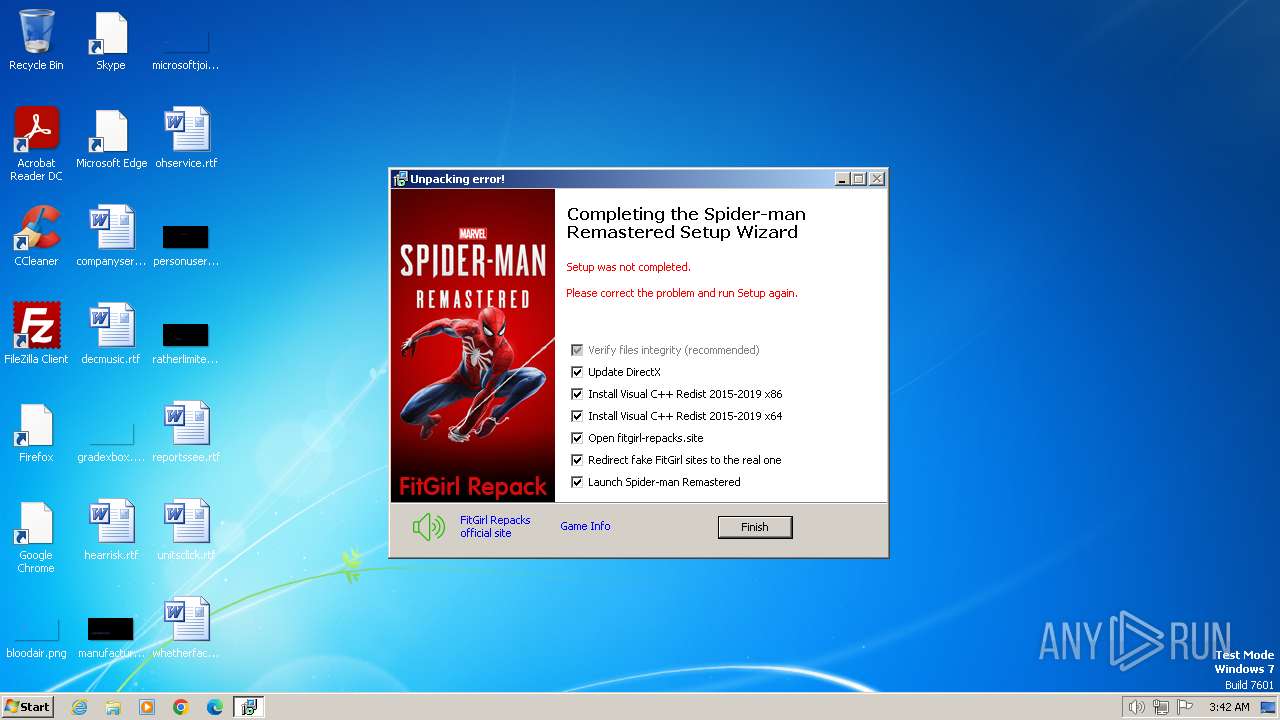
Task: Open Edge from the taskbar
Action: click(x=215, y=707)
